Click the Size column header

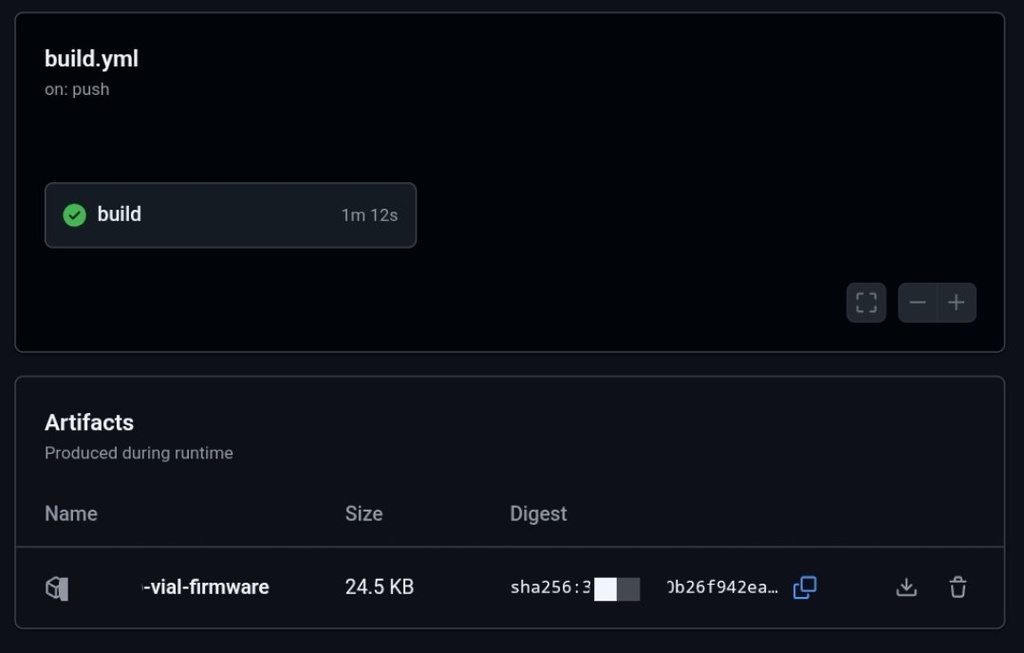(364, 514)
